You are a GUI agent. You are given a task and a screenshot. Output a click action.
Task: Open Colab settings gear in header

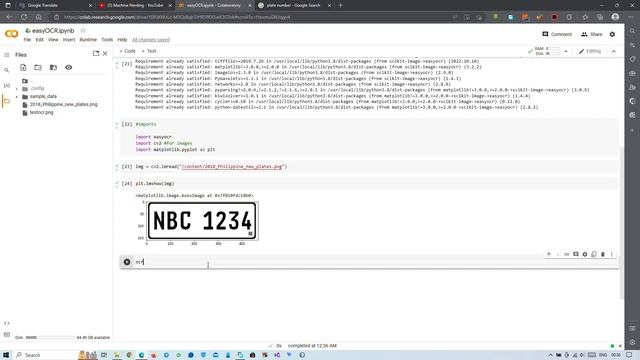(612, 34)
